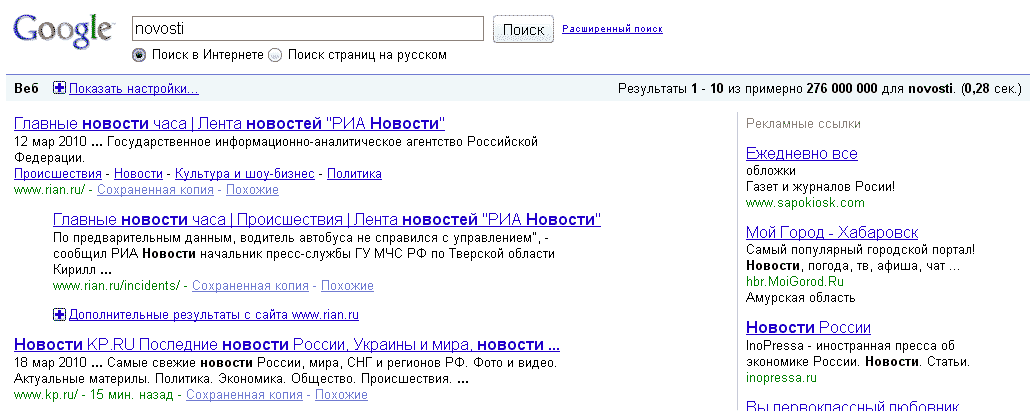The height and width of the screenshot is (411, 1036).
Task: Click the www.kp.ru/ - 15 мин. назад text
Action: [94, 394]
